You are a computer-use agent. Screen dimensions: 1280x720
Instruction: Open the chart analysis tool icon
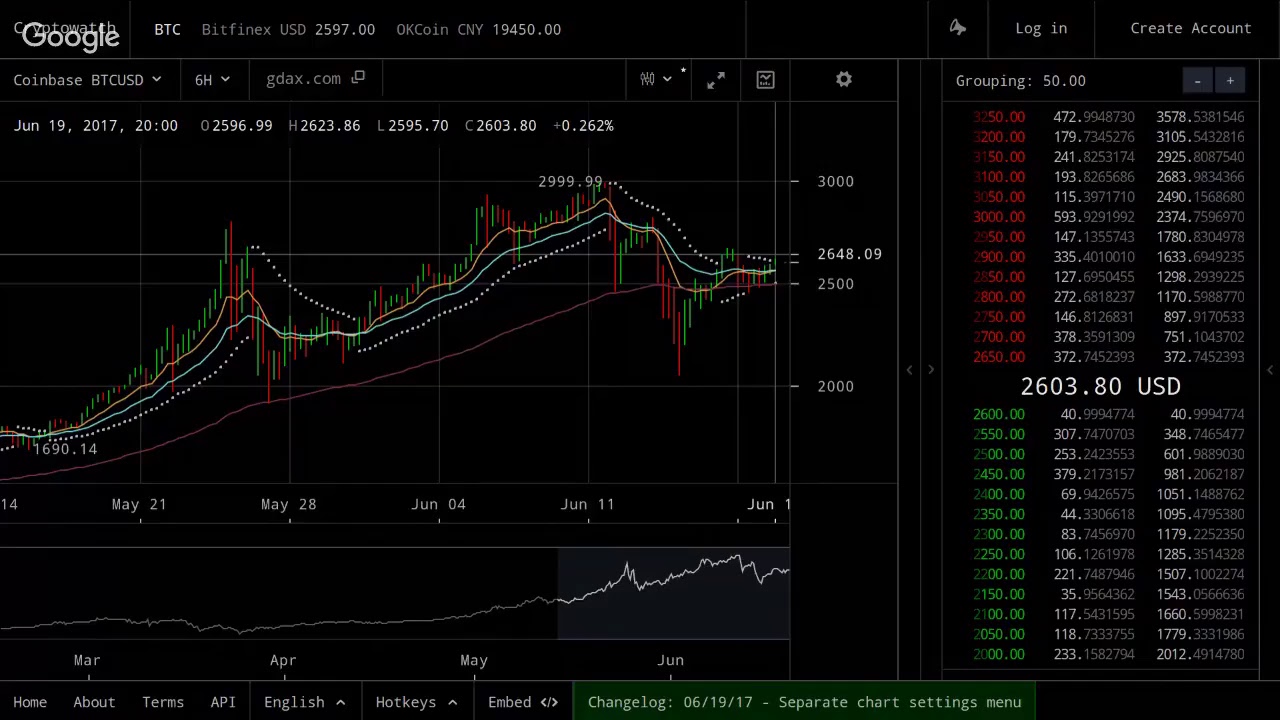tap(765, 80)
